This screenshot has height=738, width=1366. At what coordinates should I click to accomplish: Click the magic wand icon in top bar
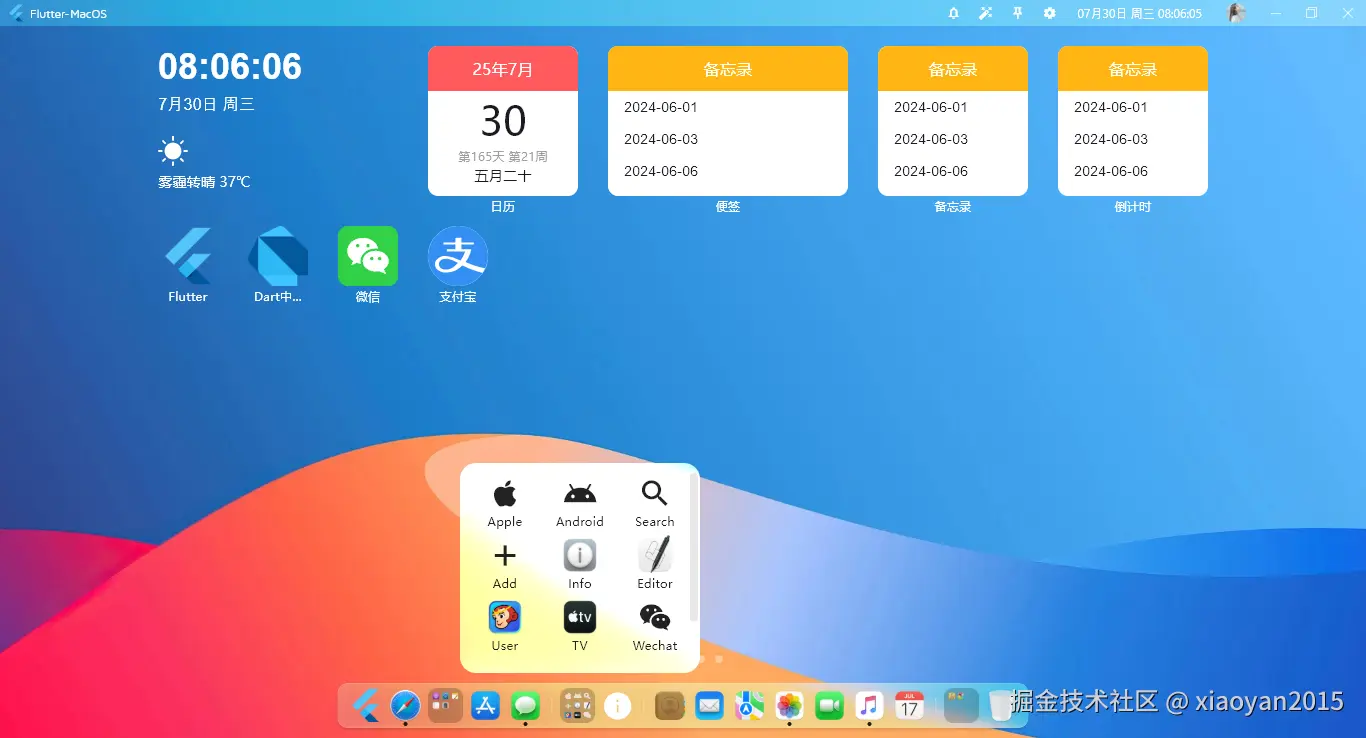(986, 13)
